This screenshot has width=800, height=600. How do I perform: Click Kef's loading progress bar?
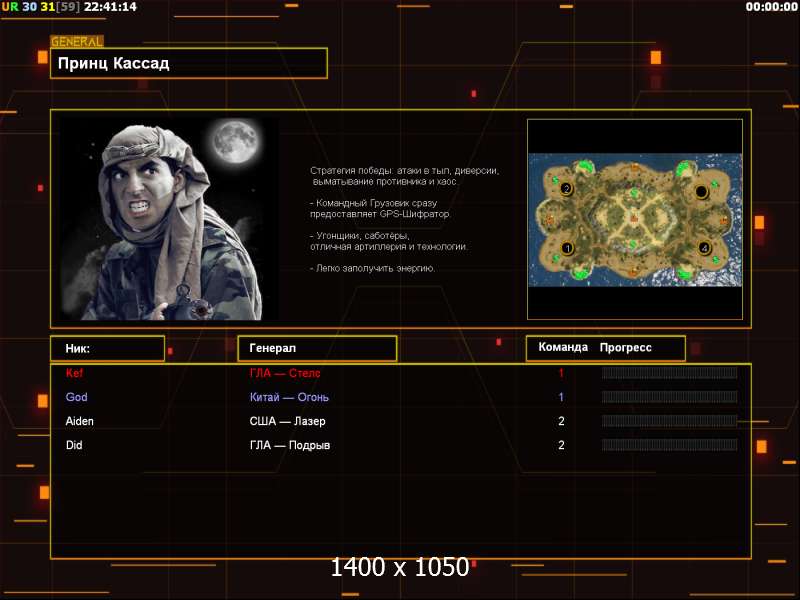pos(669,373)
